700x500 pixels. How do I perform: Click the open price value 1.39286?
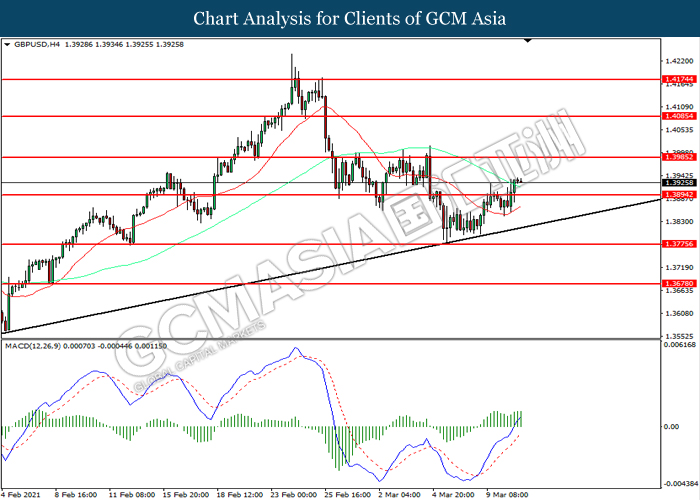(79, 45)
